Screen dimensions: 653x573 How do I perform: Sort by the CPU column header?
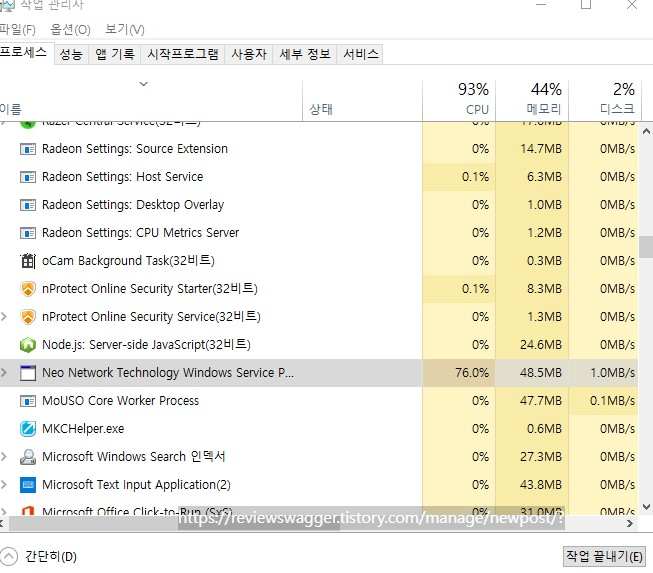pyautogui.click(x=459, y=100)
